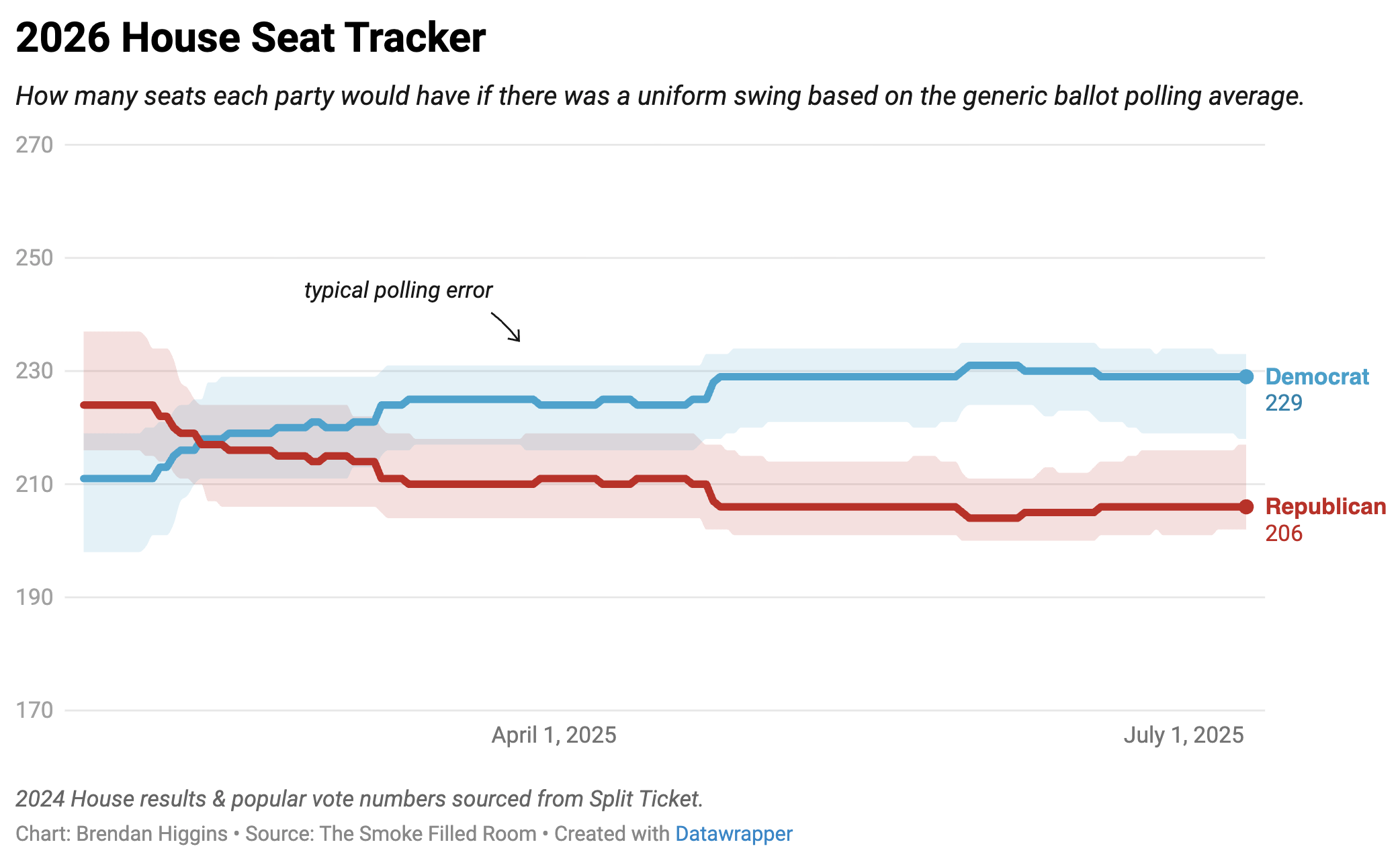Click the typical polling error annotation
Viewport: 1400px width, 863px height.
398,290
